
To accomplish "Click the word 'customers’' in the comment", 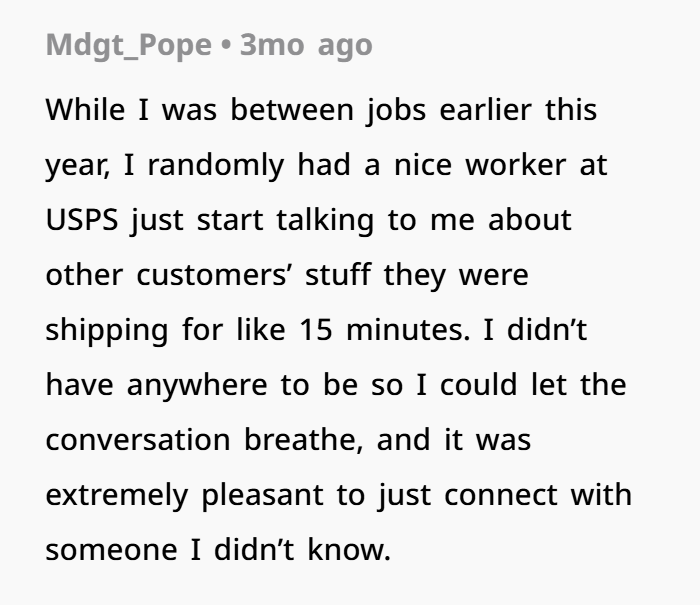I will pyautogui.click(x=215, y=275).
